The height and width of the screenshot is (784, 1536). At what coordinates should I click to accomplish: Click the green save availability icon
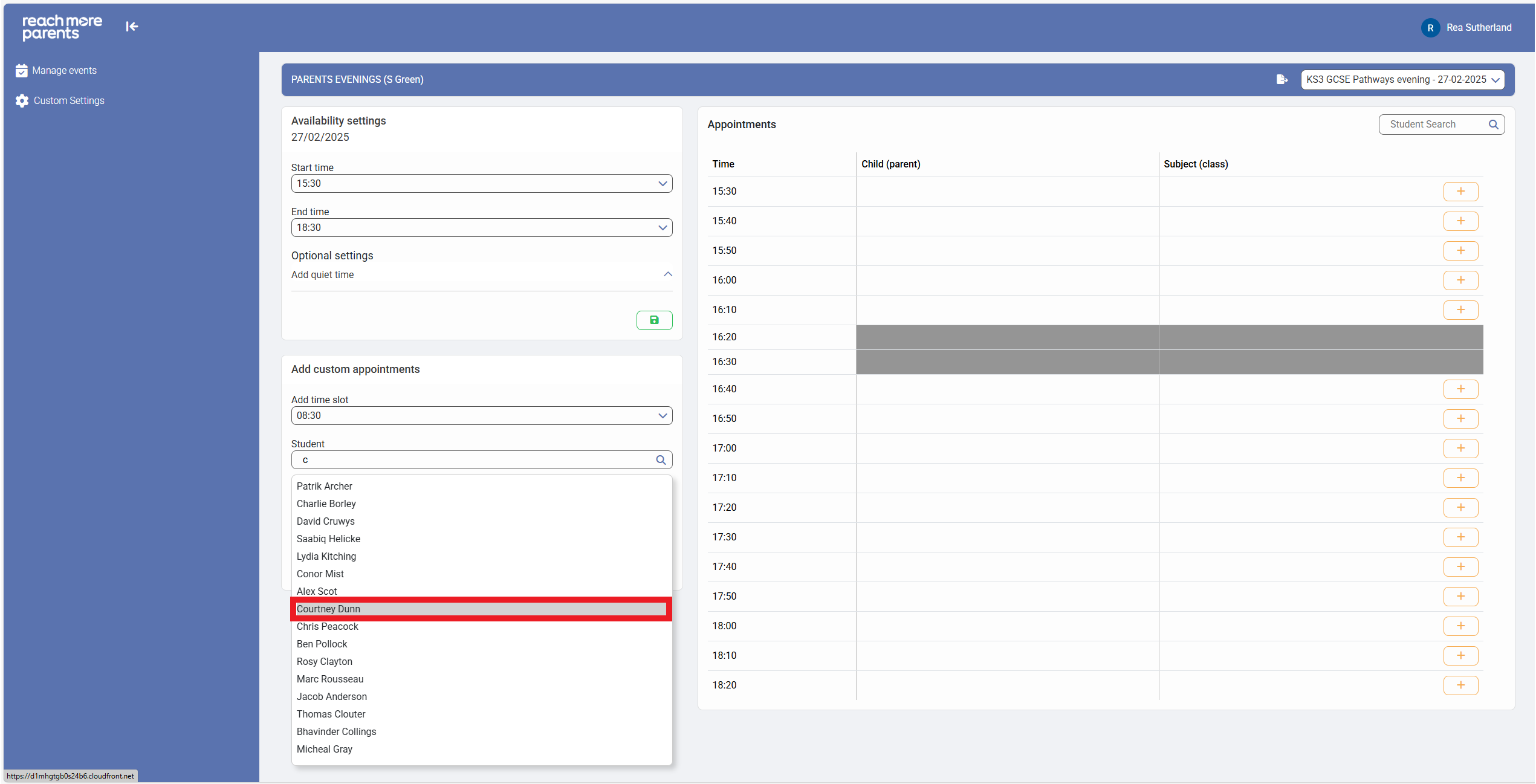[654, 320]
